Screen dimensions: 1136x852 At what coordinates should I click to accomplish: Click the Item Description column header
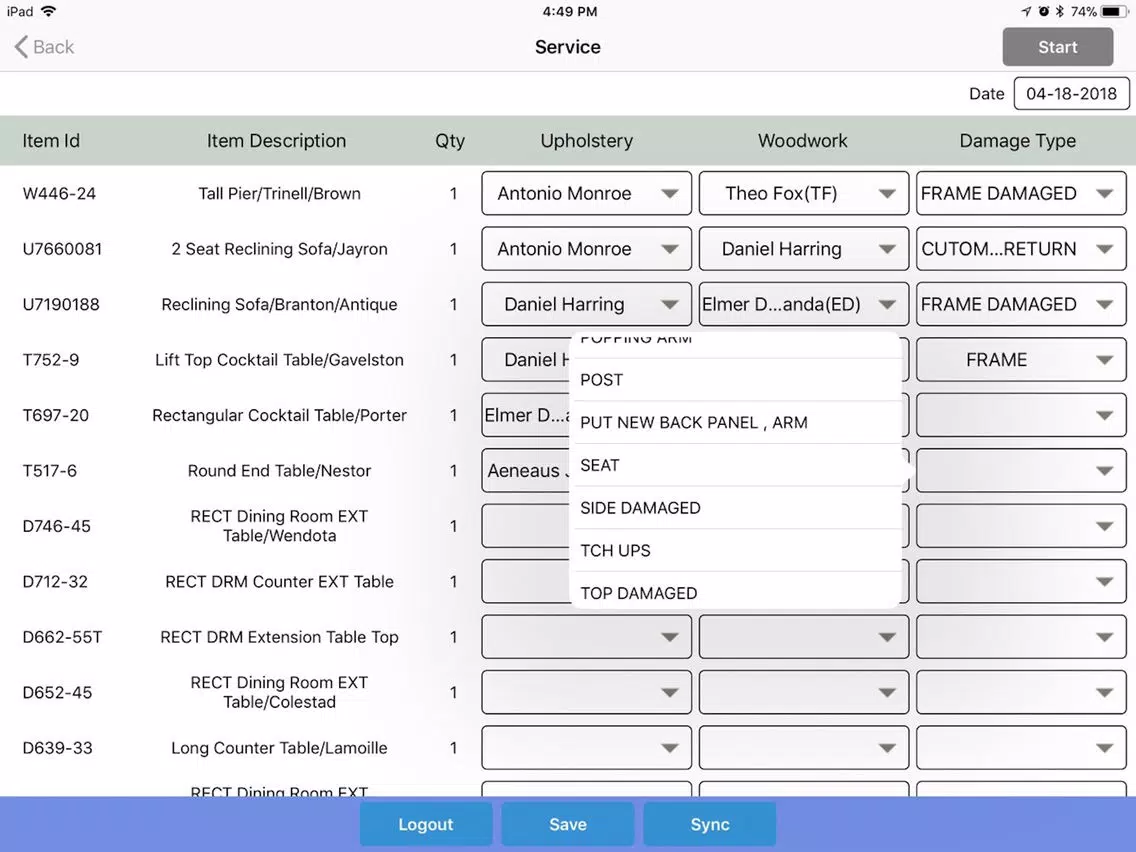click(x=277, y=141)
